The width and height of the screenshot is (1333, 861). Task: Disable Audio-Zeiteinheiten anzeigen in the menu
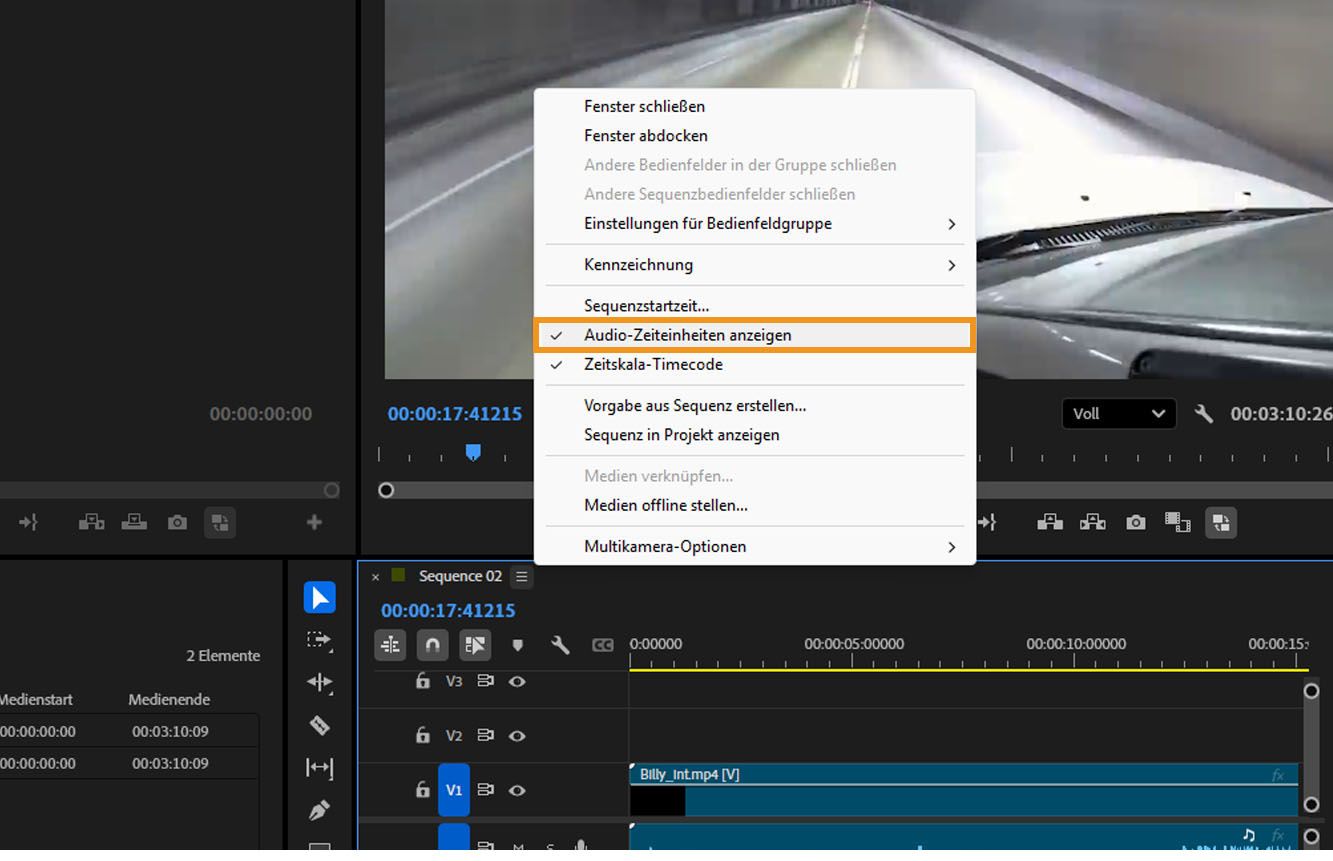pos(688,334)
